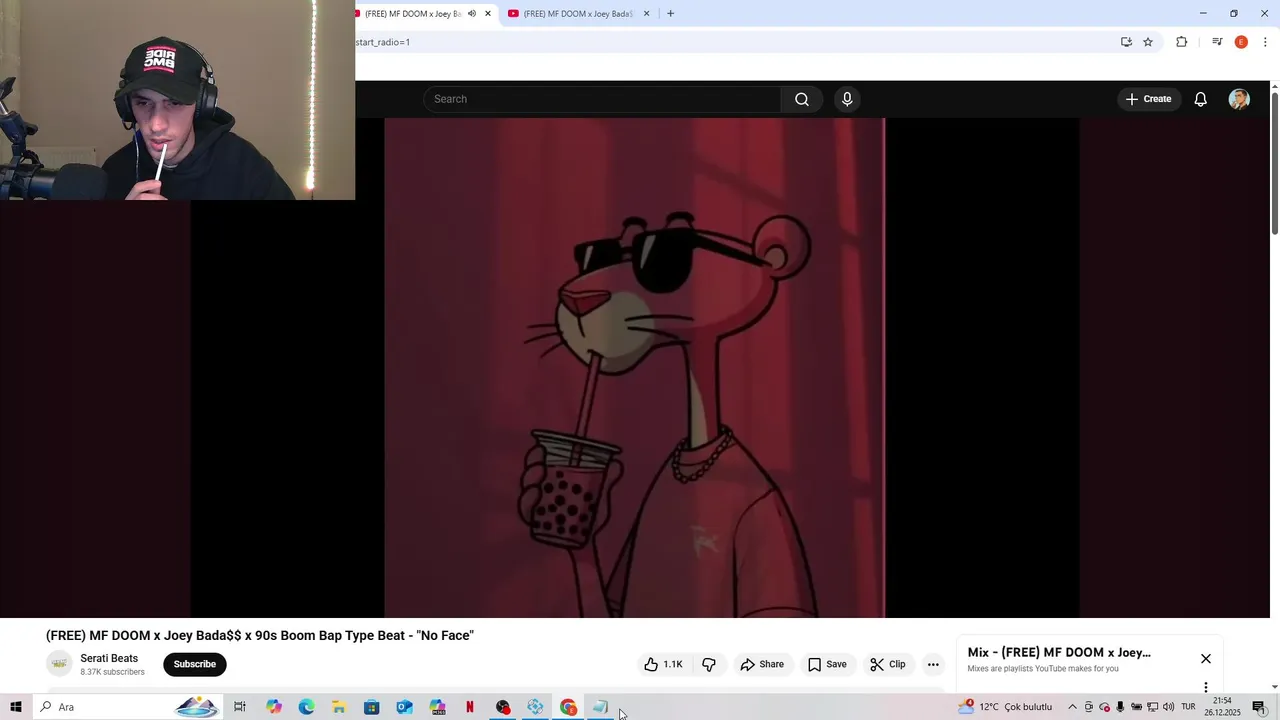
Task: Open Chrome extensions puzzle icon
Action: coord(1182,42)
